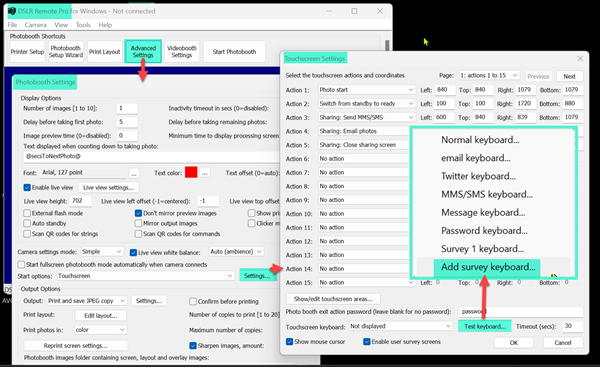Image resolution: width=600 pixels, height=367 pixels.
Task: Open Touchscreen keyboard dropdown
Action: pos(401,326)
